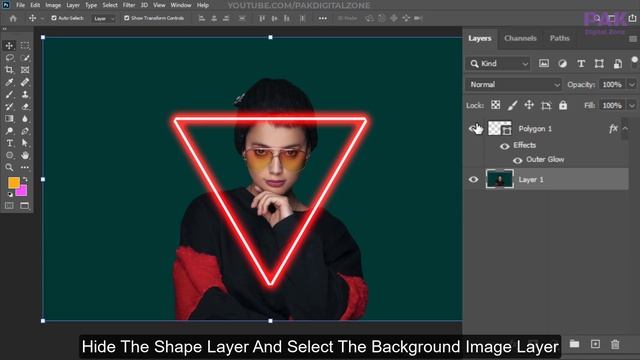Select the Gradient tool

pos(9,119)
